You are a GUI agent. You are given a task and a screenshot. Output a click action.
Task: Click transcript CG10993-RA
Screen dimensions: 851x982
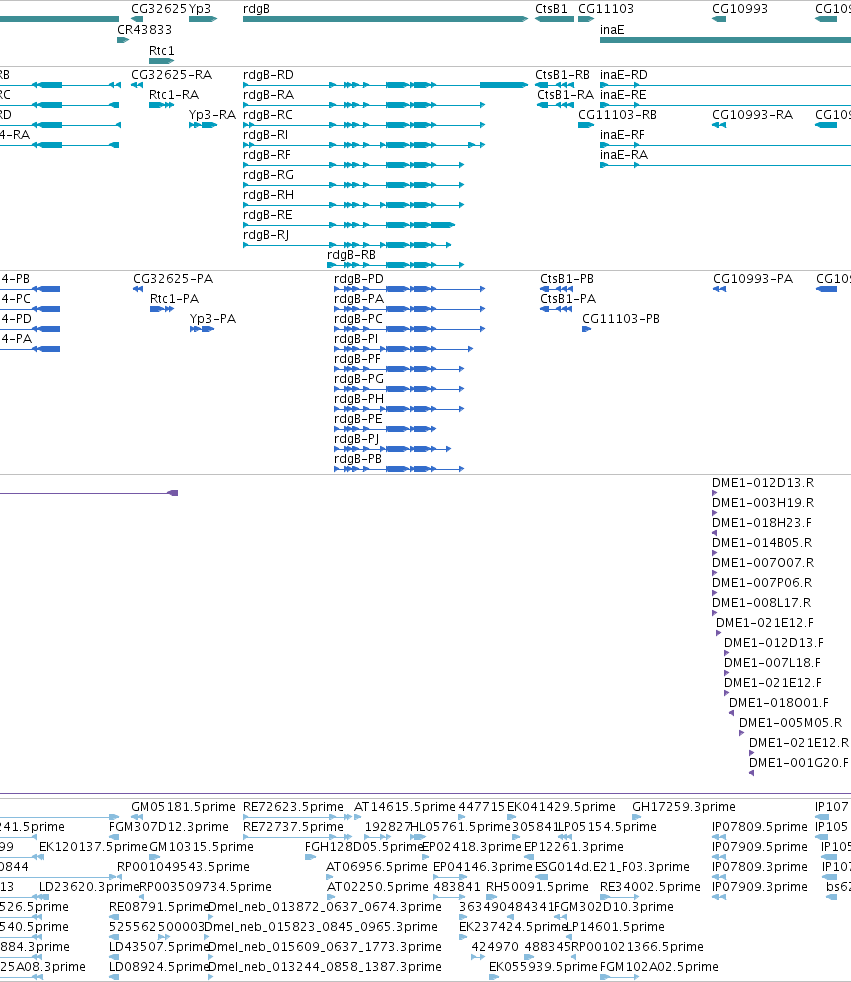point(752,115)
